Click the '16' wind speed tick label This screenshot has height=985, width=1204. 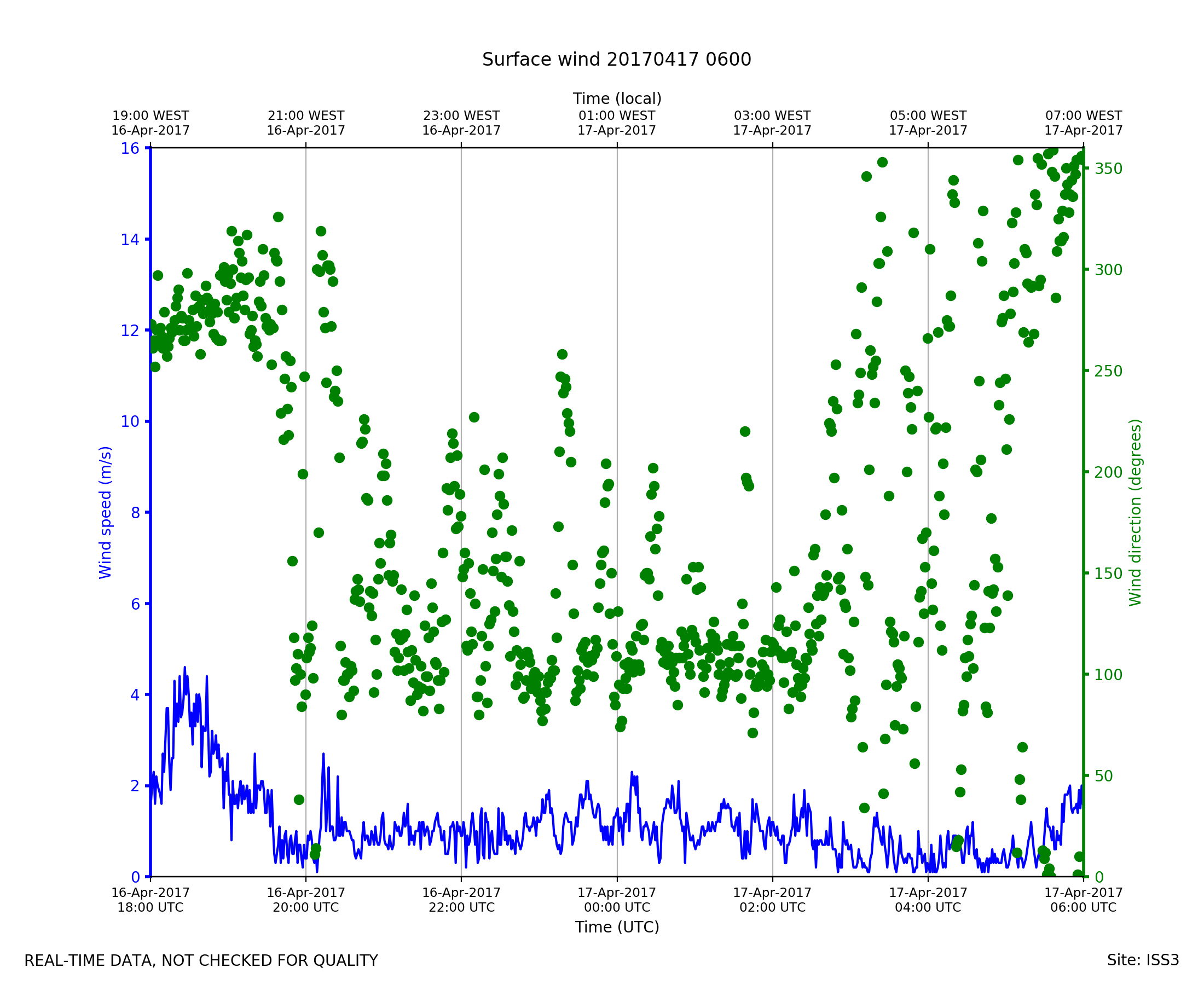tap(130, 149)
